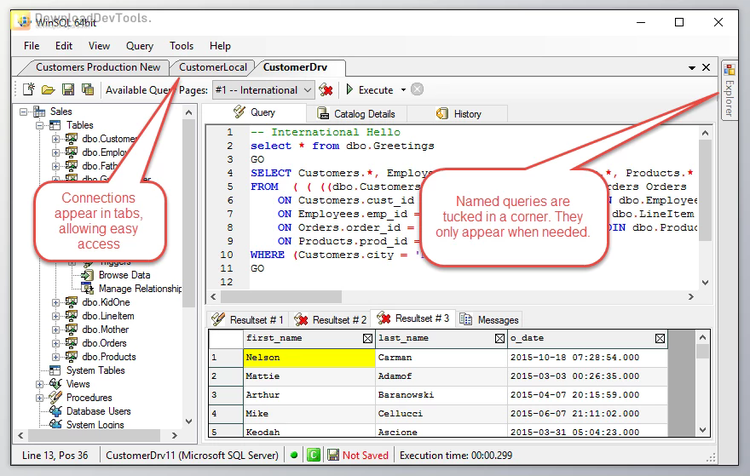The width and height of the screenshot is (750, 476).
Task: Click the green connection status indicator
Action: pos(294,455)
